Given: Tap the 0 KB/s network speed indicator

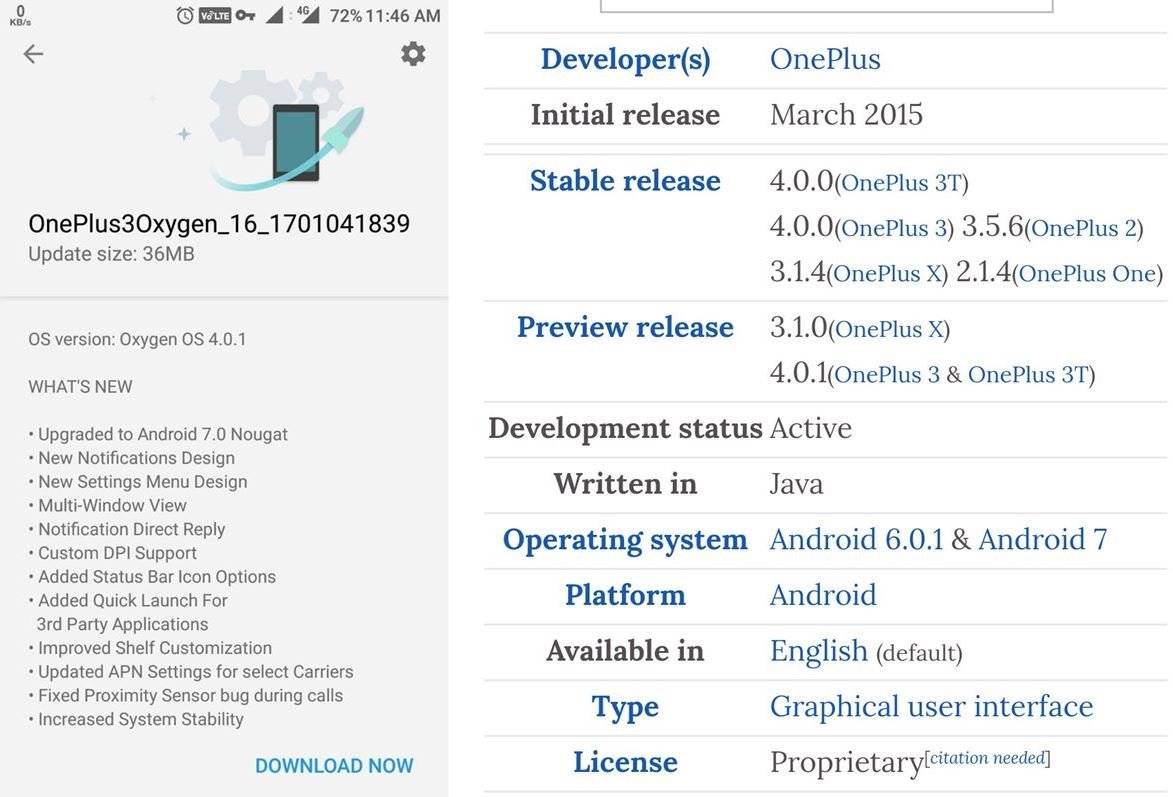Looking at the screenshot, I should pyautogui.click(x=22, y=14).
